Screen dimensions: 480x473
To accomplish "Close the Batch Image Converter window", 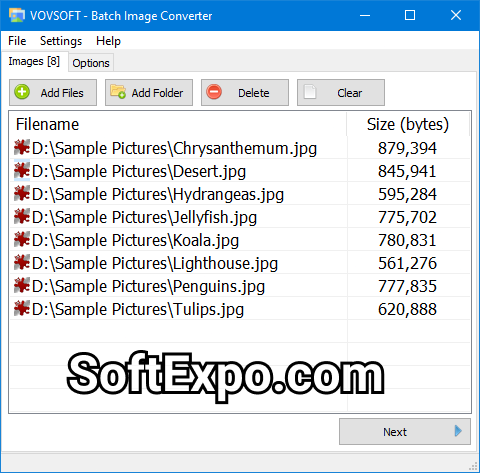I will tap(456, 15).
